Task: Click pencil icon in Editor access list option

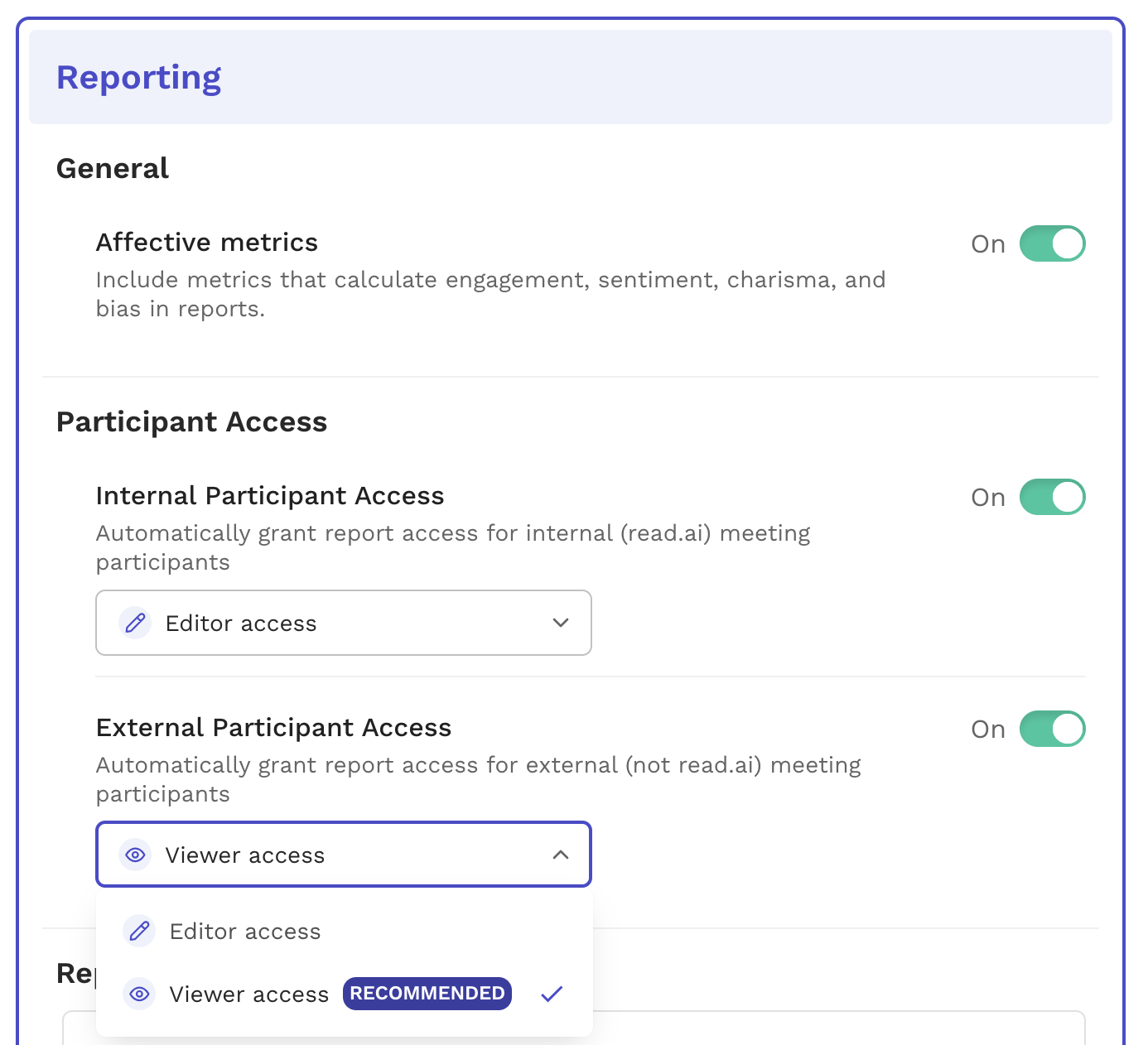Action: pyautogui.click(x=139, y=932)
